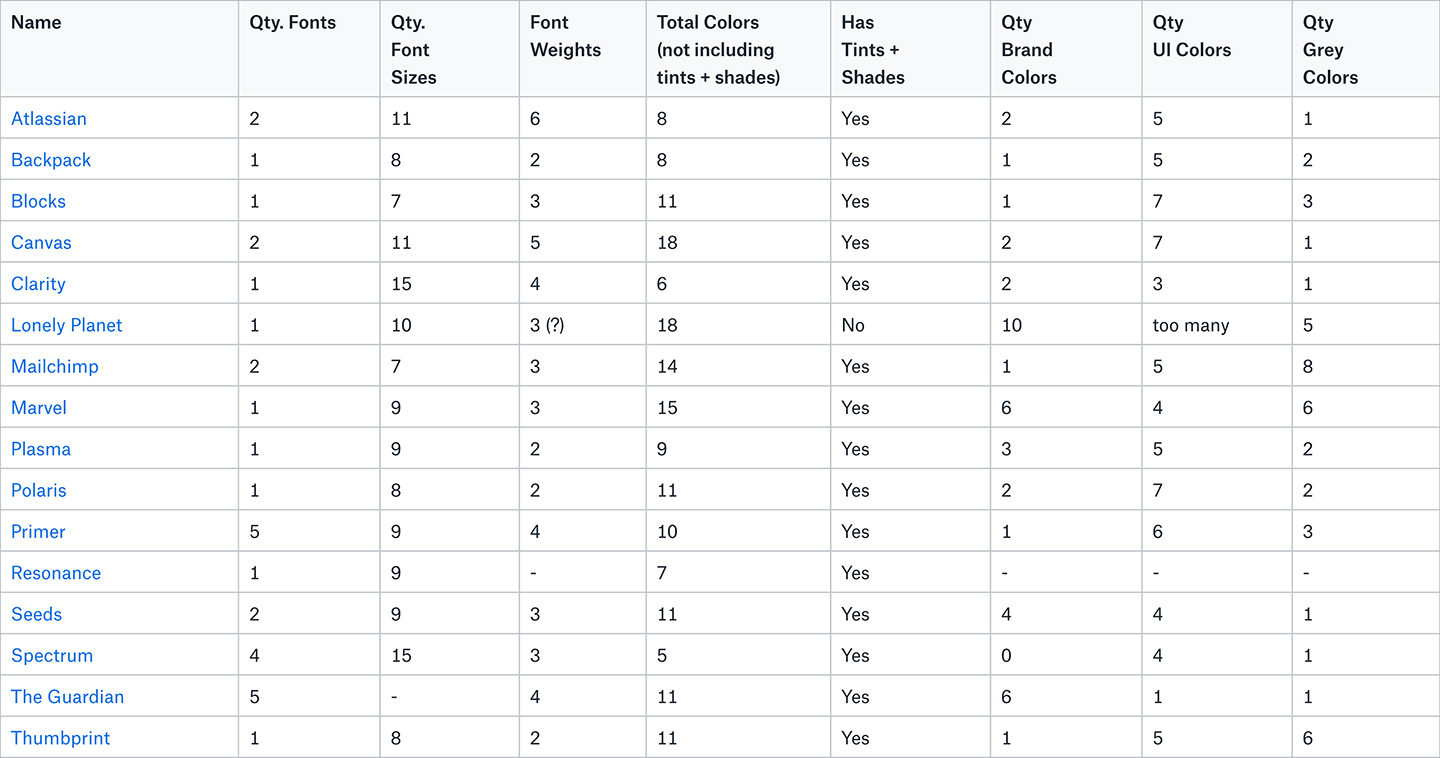Viewport: 1440px width, 758px height.
Task: Open the Canvas design system link
Action: [x=41, y=242]
